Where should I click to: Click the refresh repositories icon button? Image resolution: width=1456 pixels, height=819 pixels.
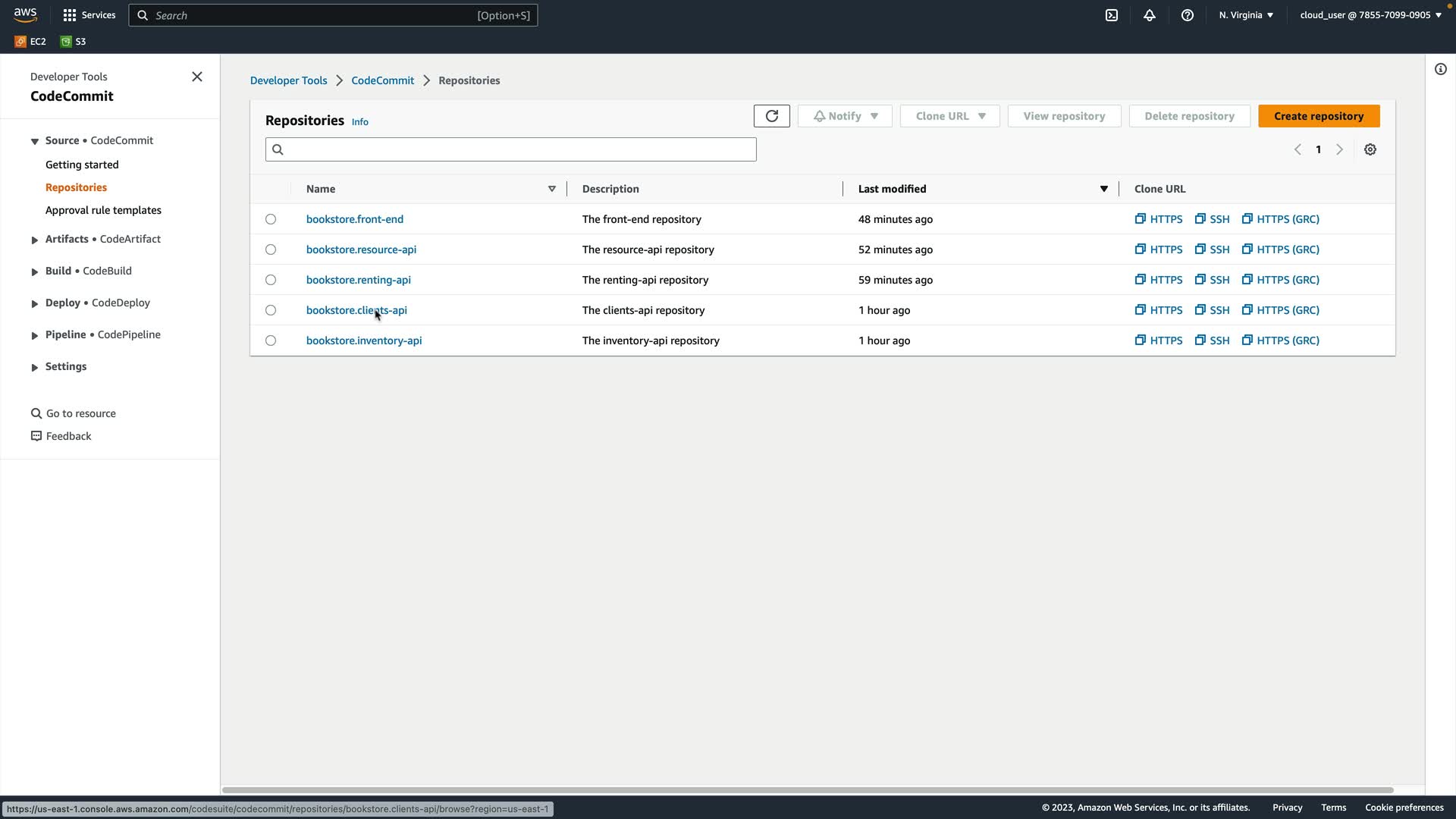[x=771, y=116]
